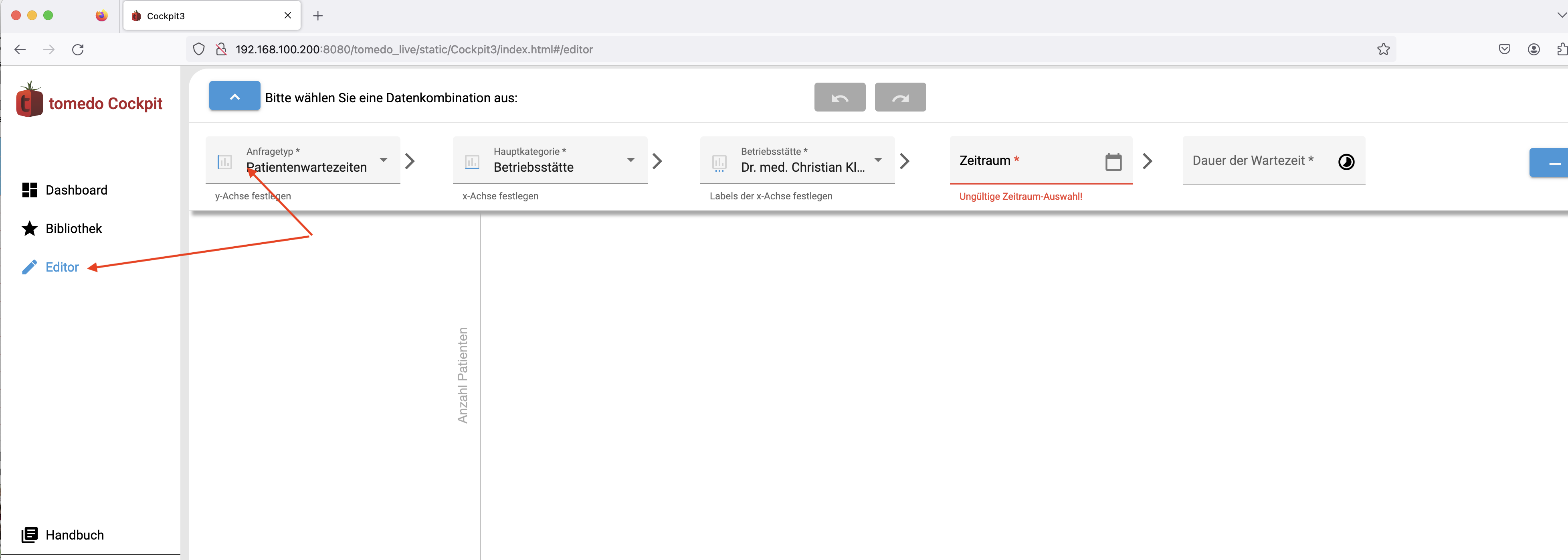Close the Cockpit3 tab
Screen dimensions: 1568x560
pos(288,15)
